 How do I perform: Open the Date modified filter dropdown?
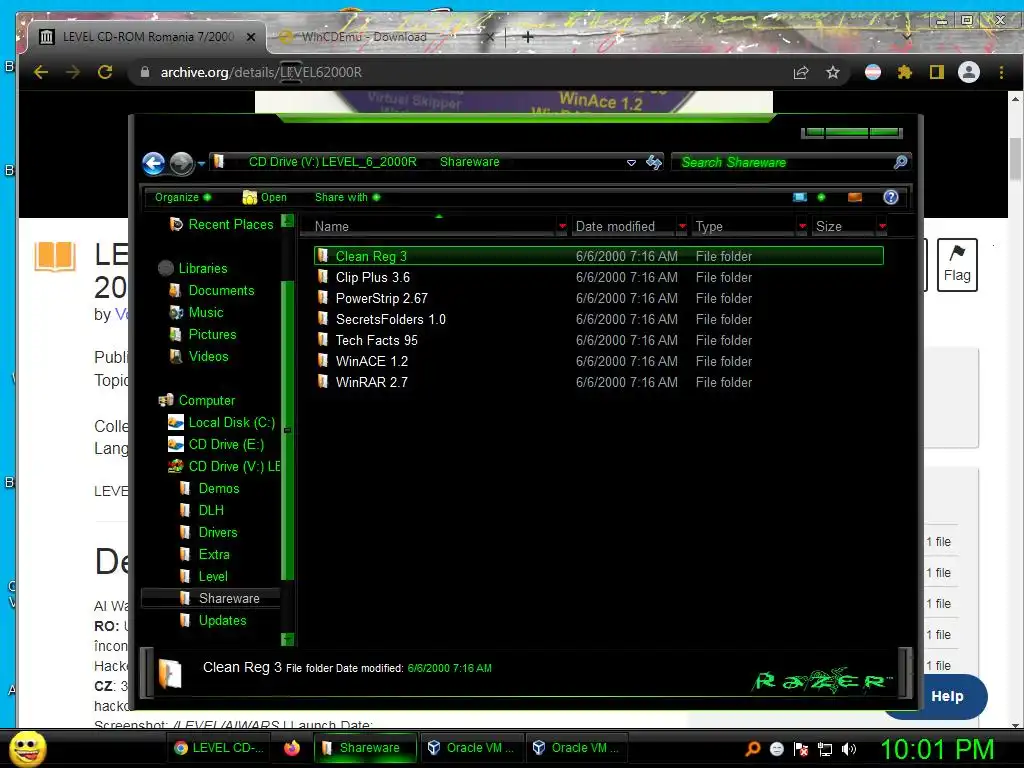682,227
